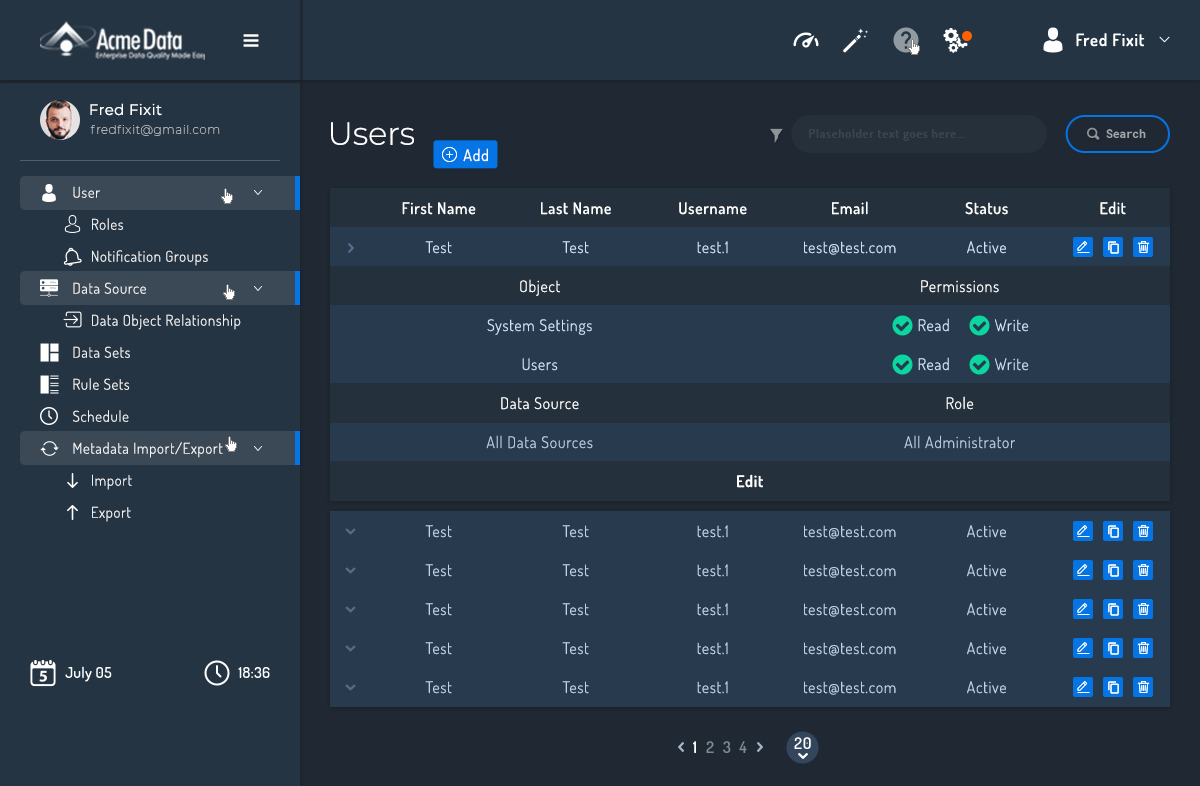Toggle Write permission for System Settings

[x=979, y=326]
